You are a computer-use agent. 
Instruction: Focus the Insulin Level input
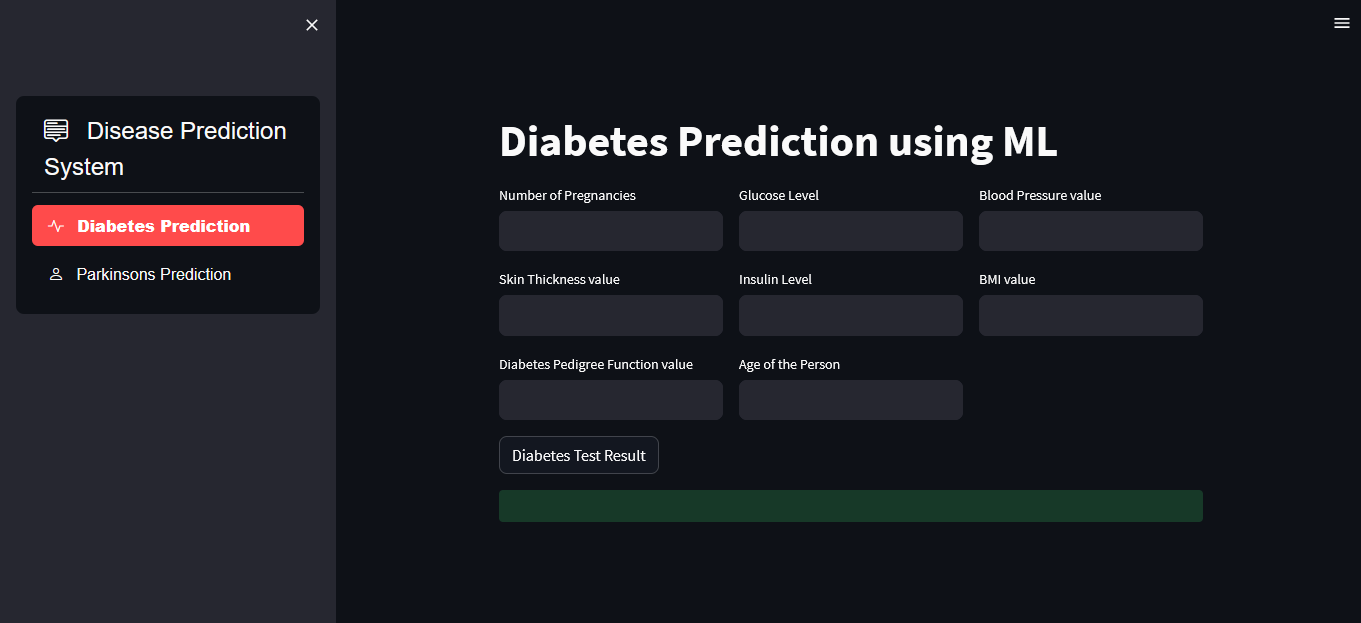click(850, 315)
